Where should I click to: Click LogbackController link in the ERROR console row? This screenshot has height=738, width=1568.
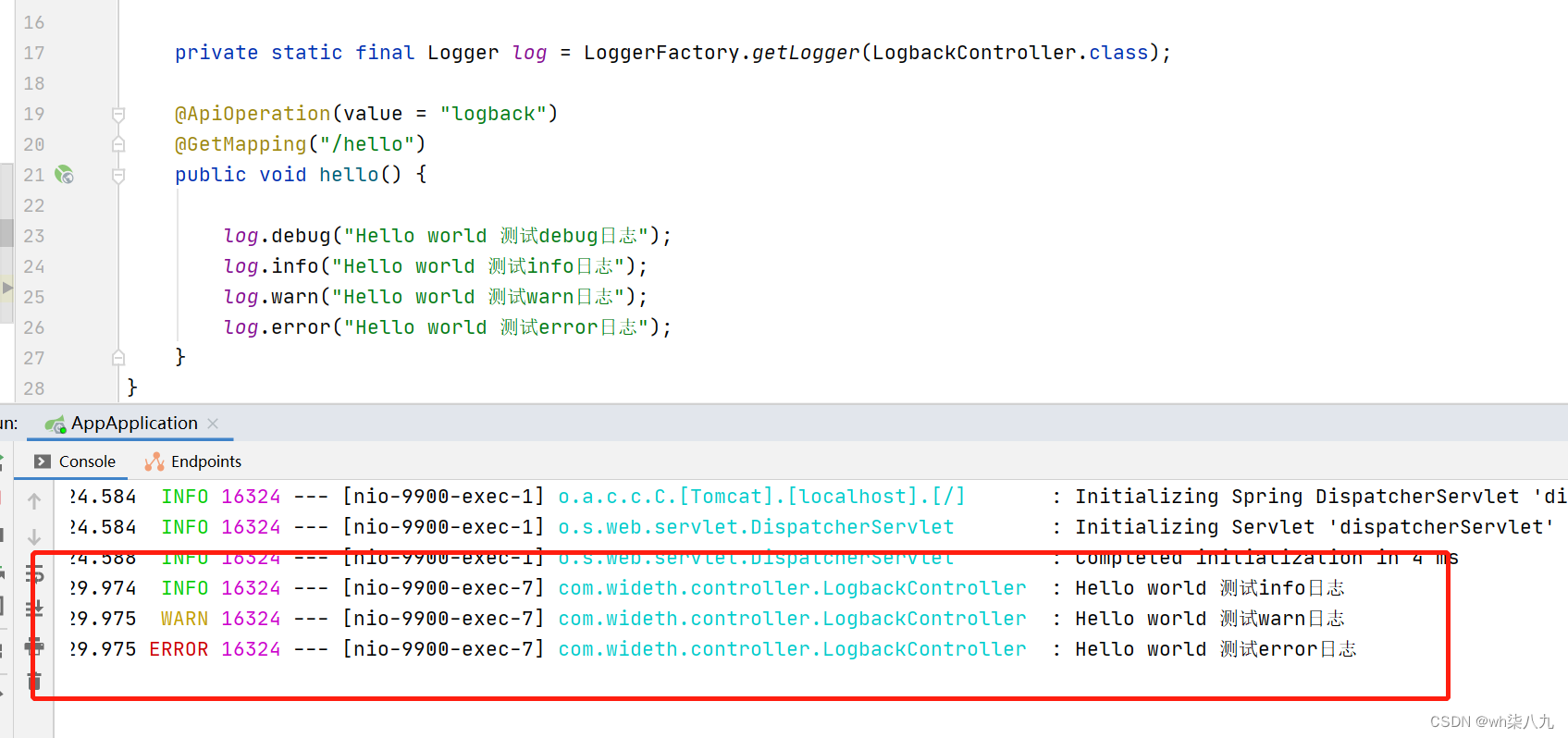coord(792,649)
